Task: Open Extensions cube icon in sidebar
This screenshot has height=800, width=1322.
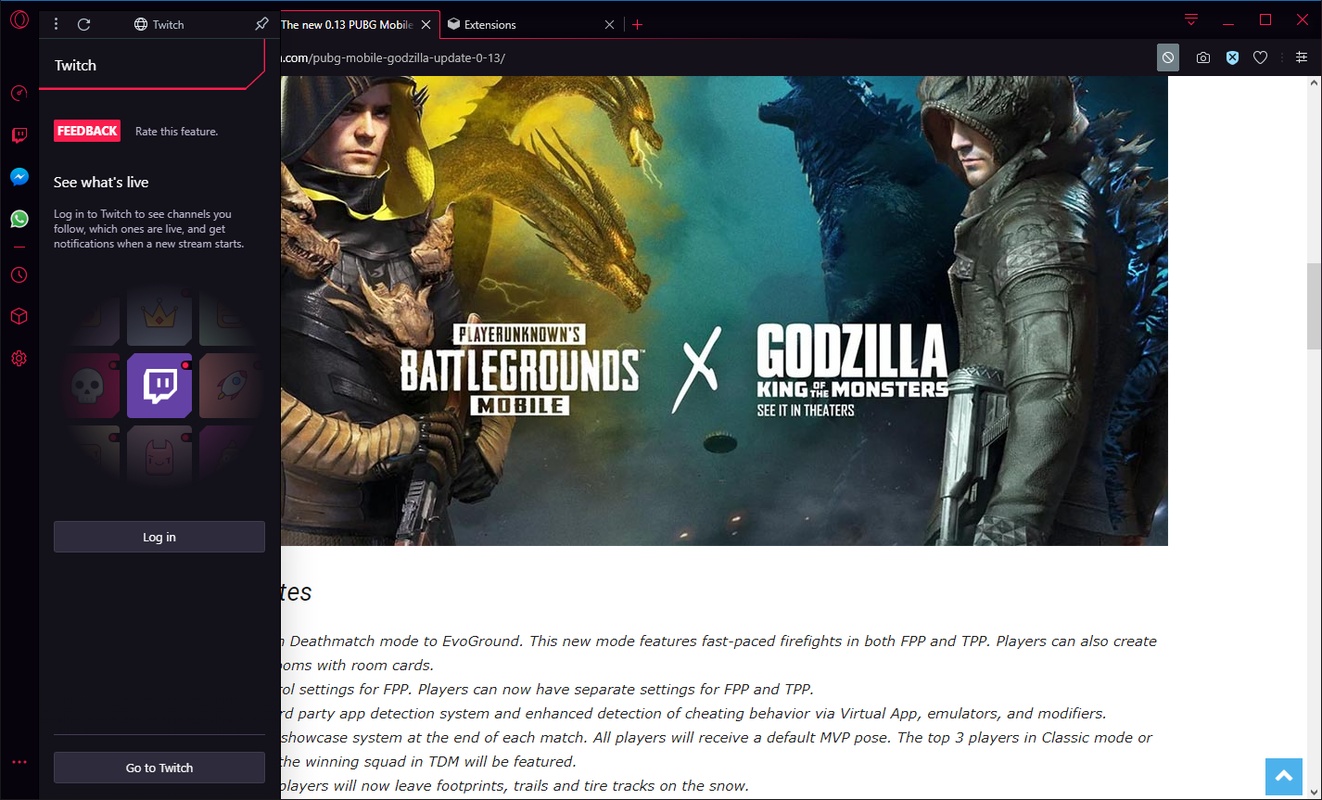Action: click(x=19, y=316)
